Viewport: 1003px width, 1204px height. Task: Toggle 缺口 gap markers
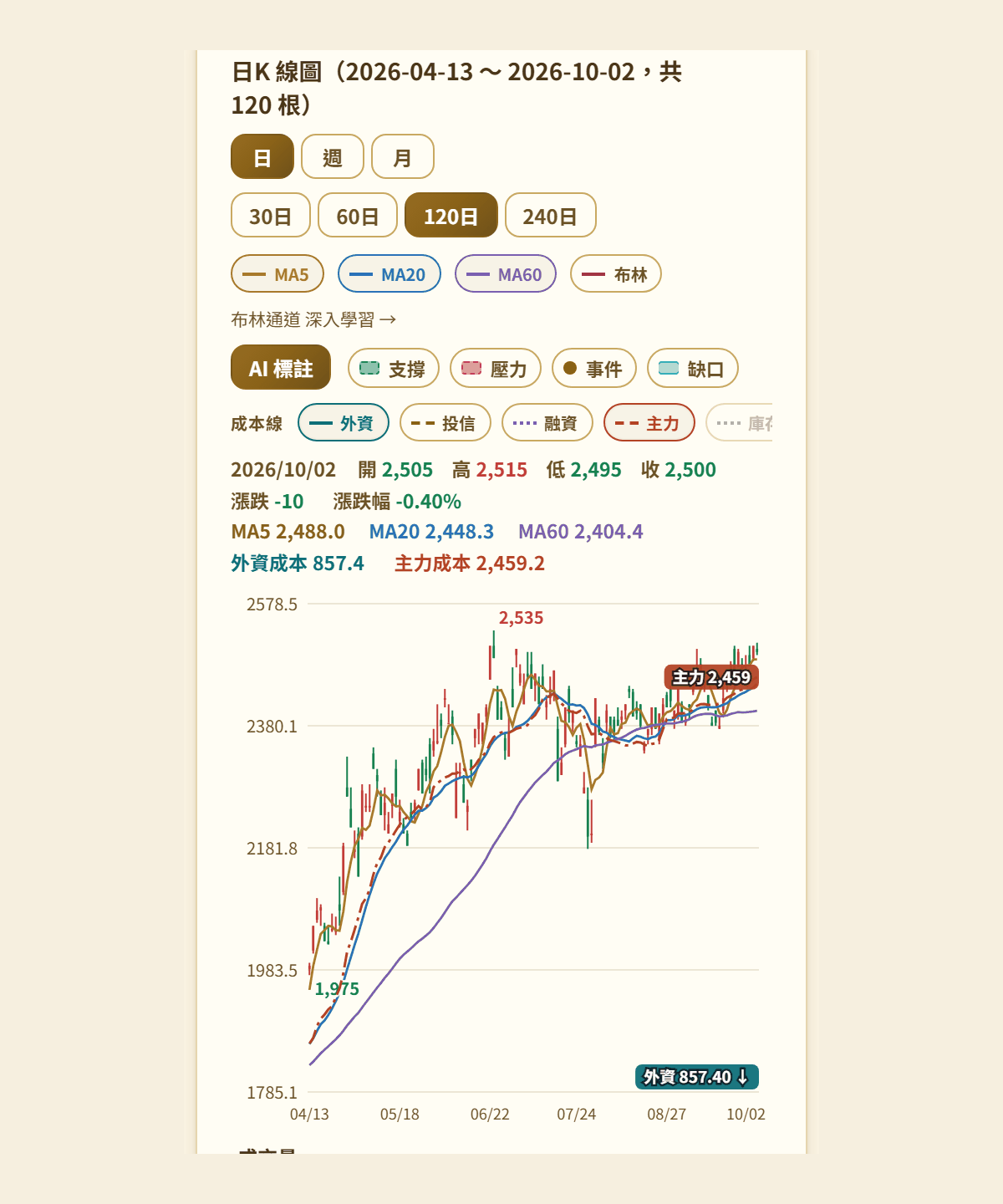(693, 368)
